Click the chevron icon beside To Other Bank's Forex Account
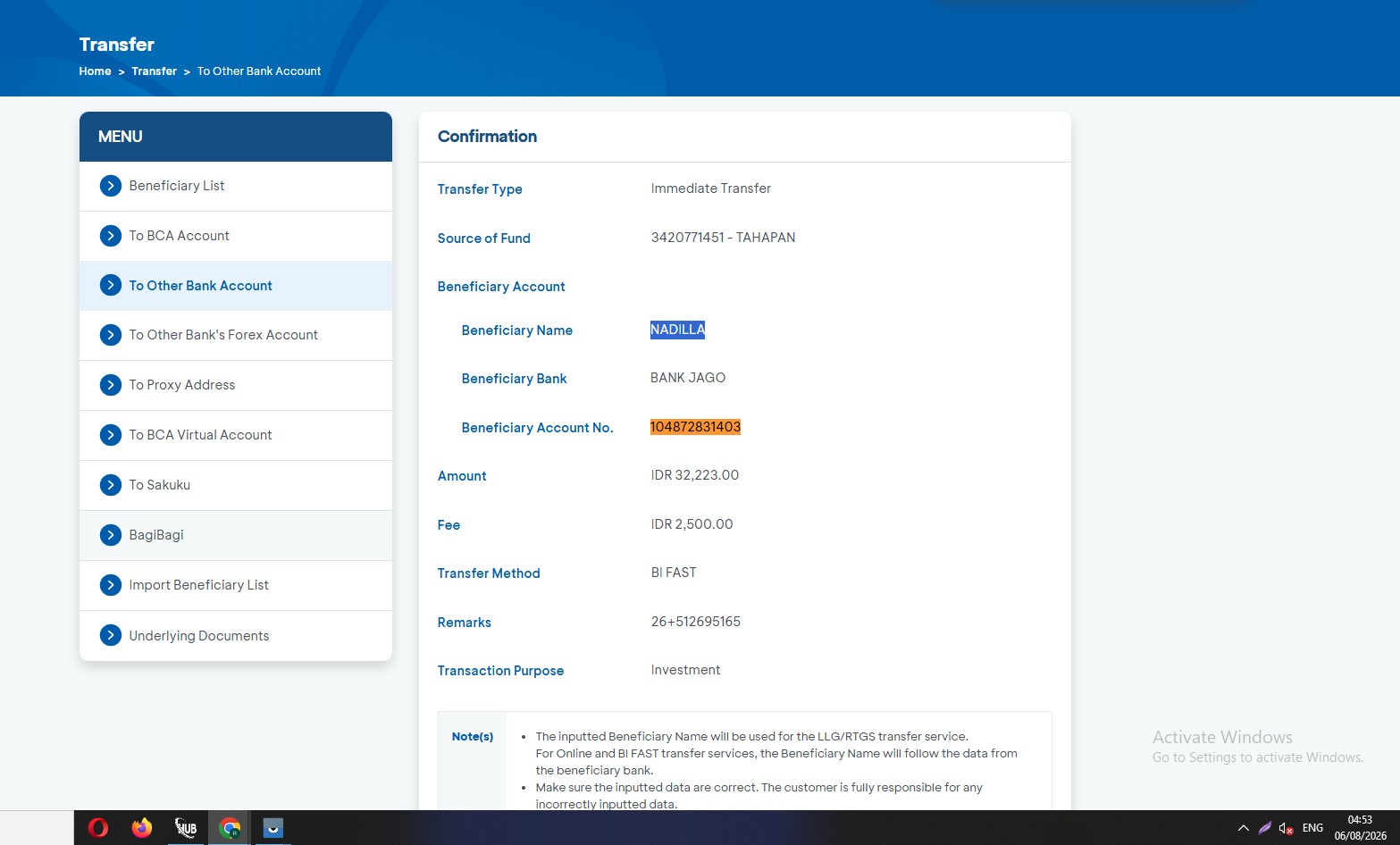 (x=111, y=335)
